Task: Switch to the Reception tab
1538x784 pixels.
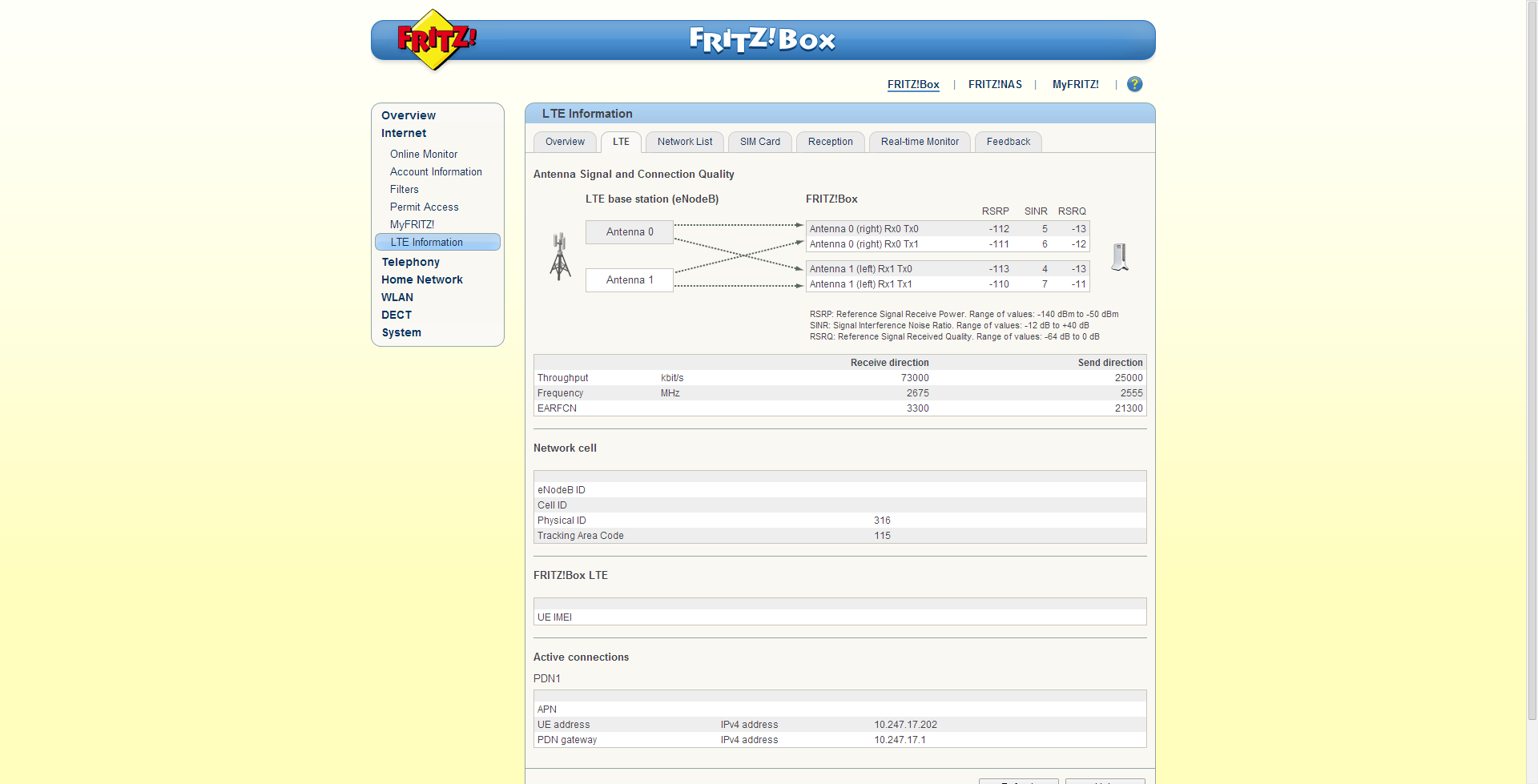Action: 831,142
